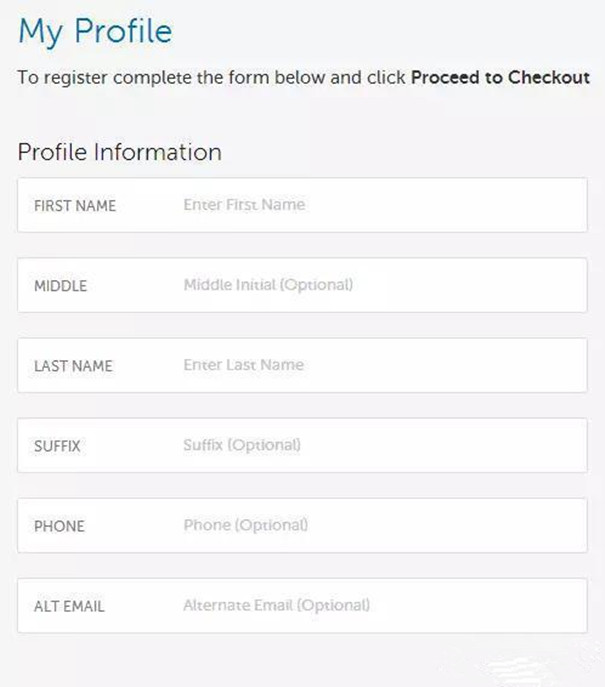This screenshot has height=687, width=605.
Task: Click the My Profile page heading
Action: [95, 31]
